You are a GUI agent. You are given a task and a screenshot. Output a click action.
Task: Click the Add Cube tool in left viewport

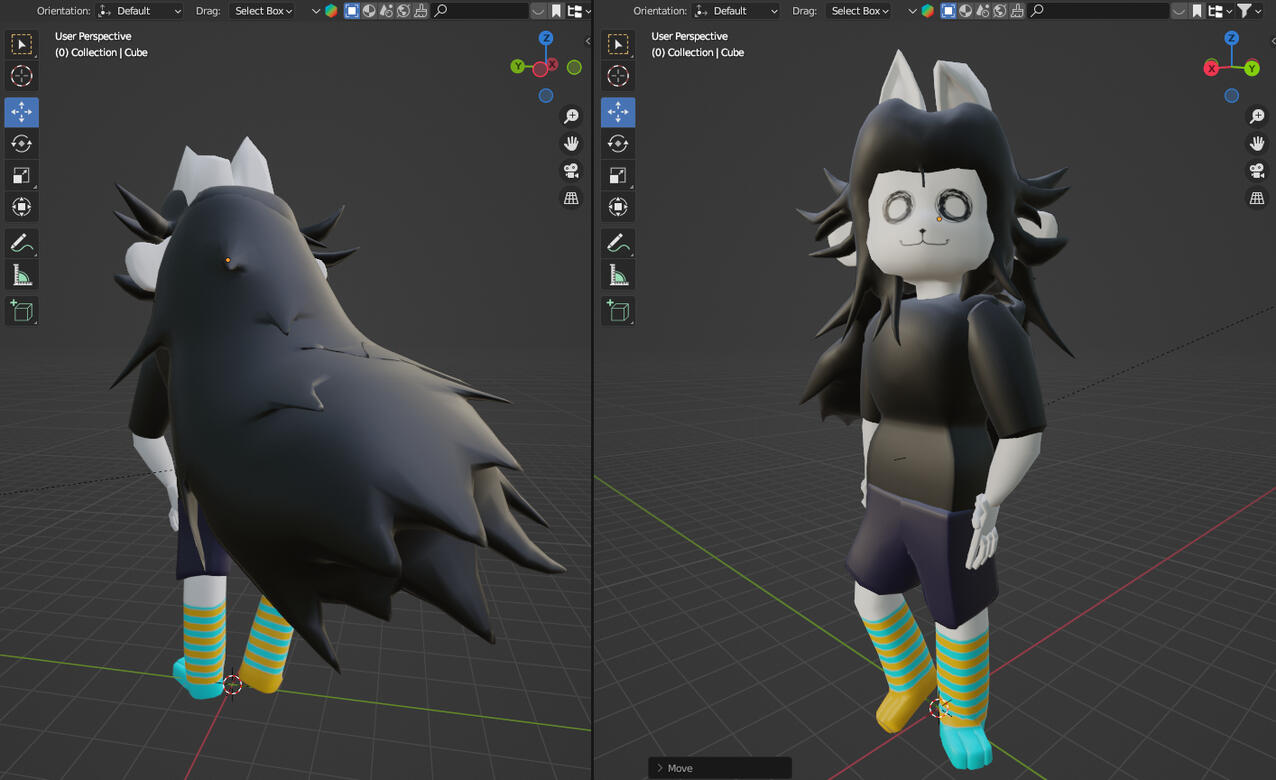tap(21, 311)
